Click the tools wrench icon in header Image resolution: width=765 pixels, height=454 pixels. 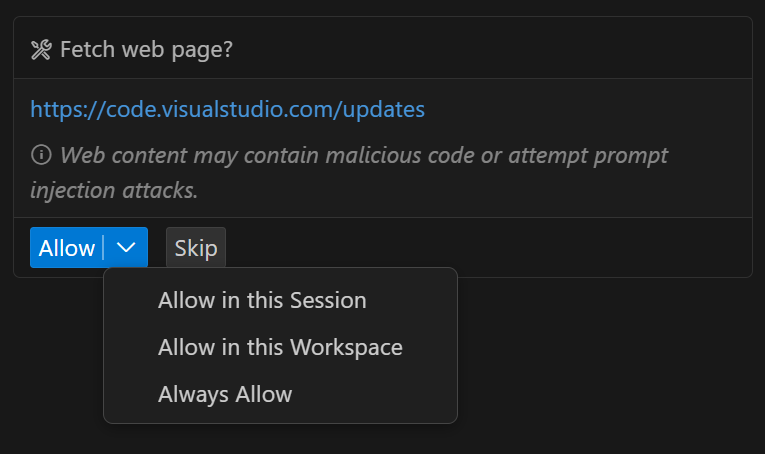[x=41, y=49]
